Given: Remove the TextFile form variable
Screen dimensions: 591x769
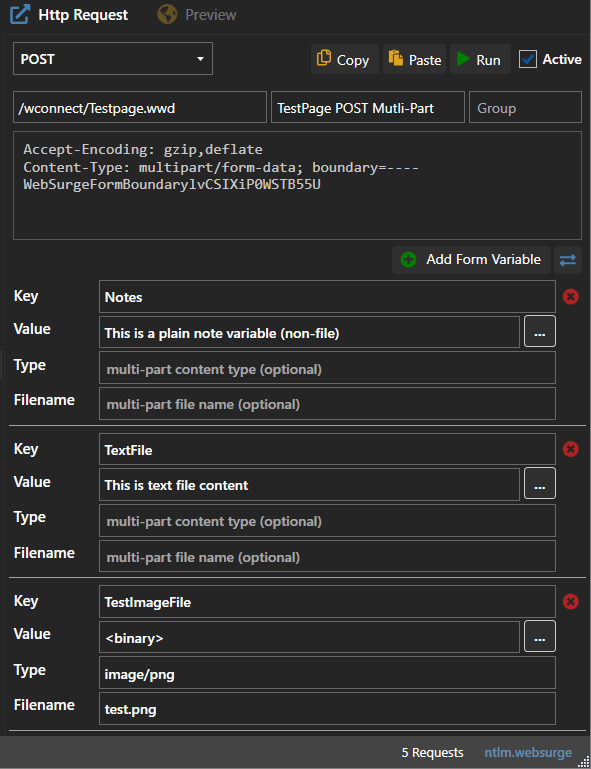Looking at the screenshot, I should pos(570,449).
